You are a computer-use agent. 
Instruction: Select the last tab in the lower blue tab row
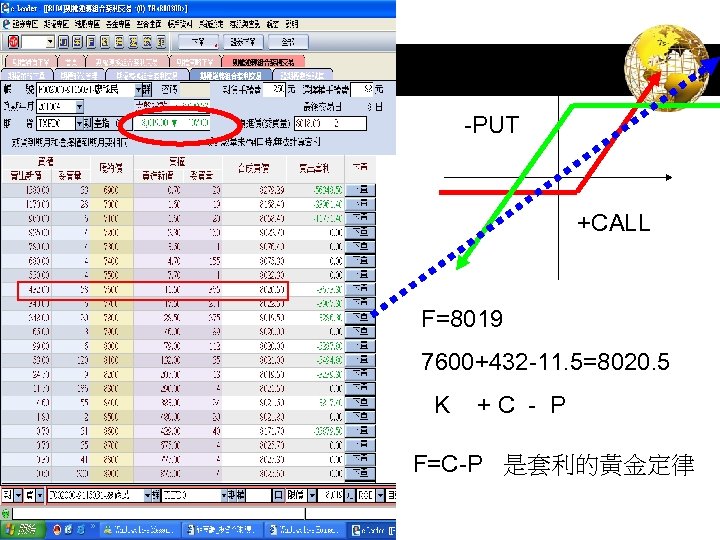pyautogui.click(x=302, y=75)
